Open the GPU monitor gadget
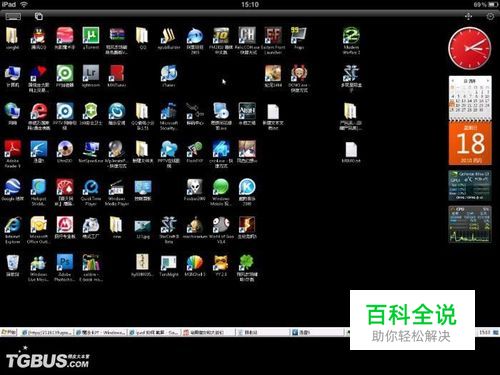The width and height of the screenshot is (500, 375). [470, 186]
